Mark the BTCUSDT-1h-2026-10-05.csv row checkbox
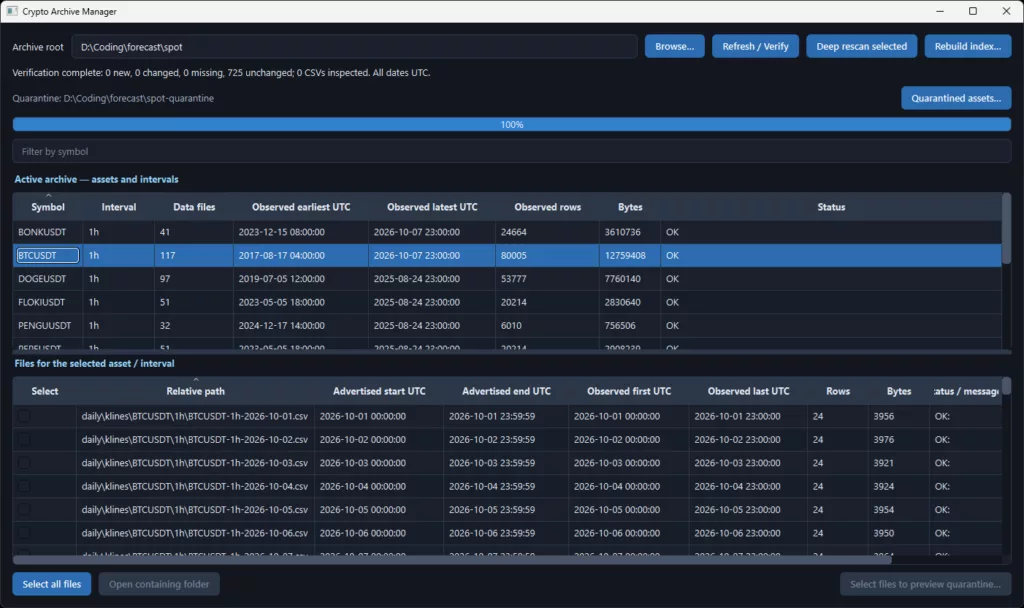The width and height of the screenshot is (1024, 608). 24,509
